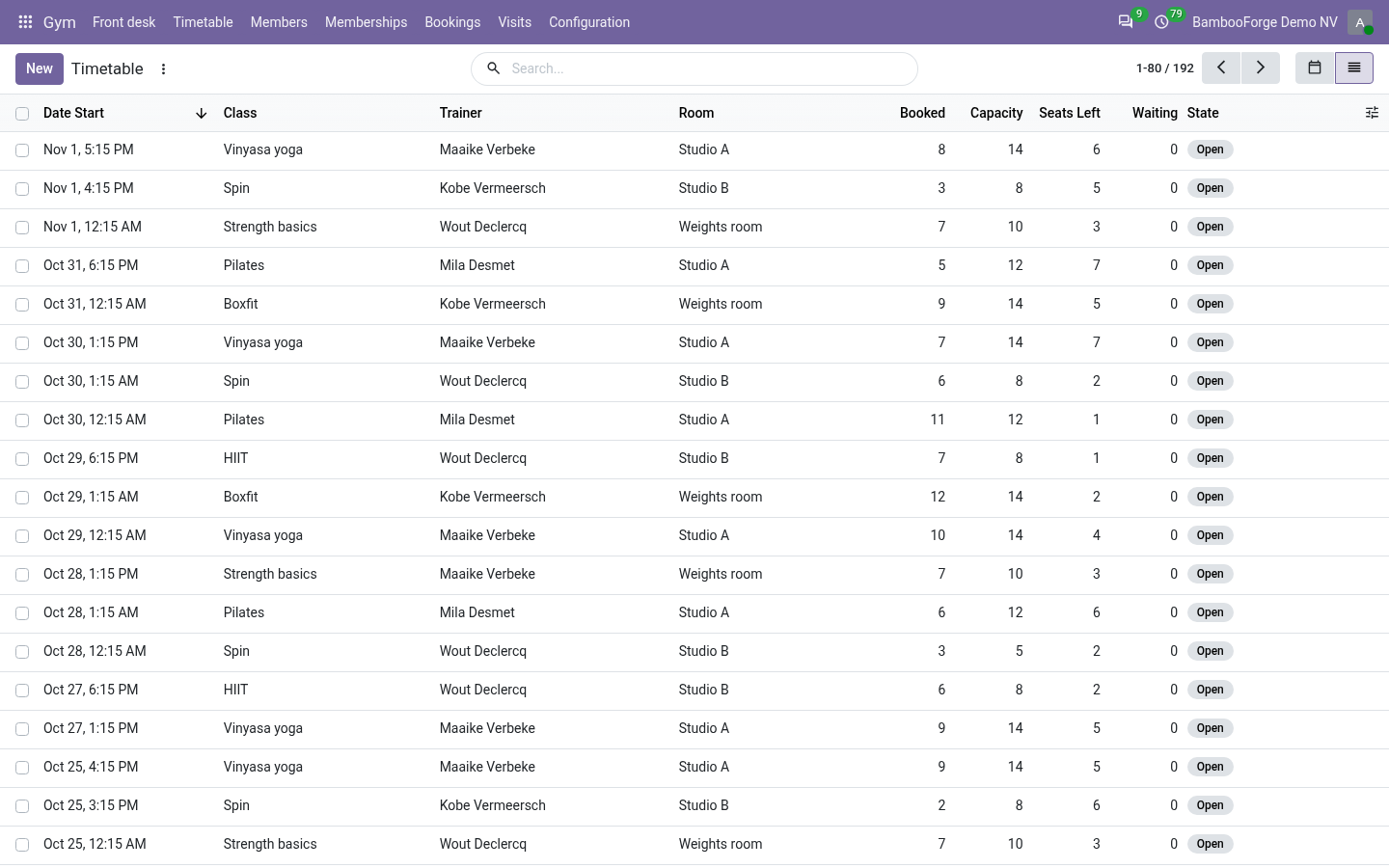Screen dimensions: 1389x868
Task: Open the messages conversation icon
Action: tap(1126, 21)
